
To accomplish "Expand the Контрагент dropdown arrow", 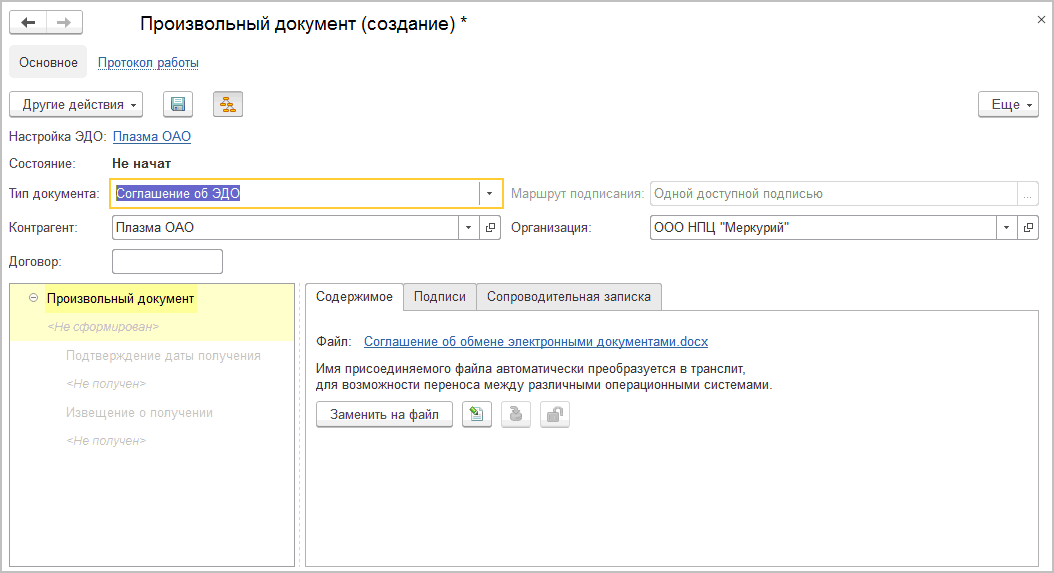I will tap(469, 228).
